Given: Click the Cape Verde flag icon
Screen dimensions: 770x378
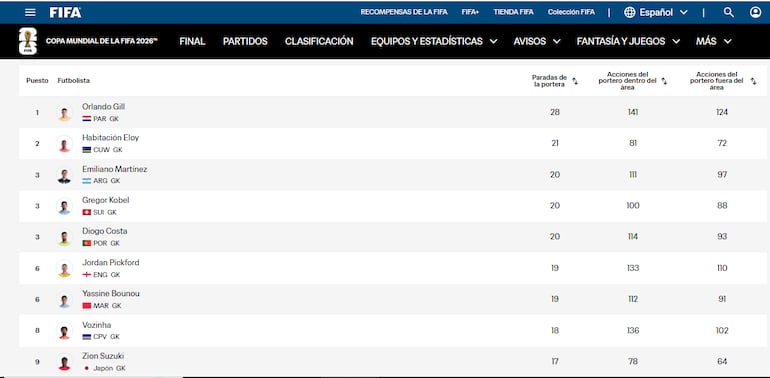Looking at the screenshot, I should pyautogui.click(x=86, y=337).
